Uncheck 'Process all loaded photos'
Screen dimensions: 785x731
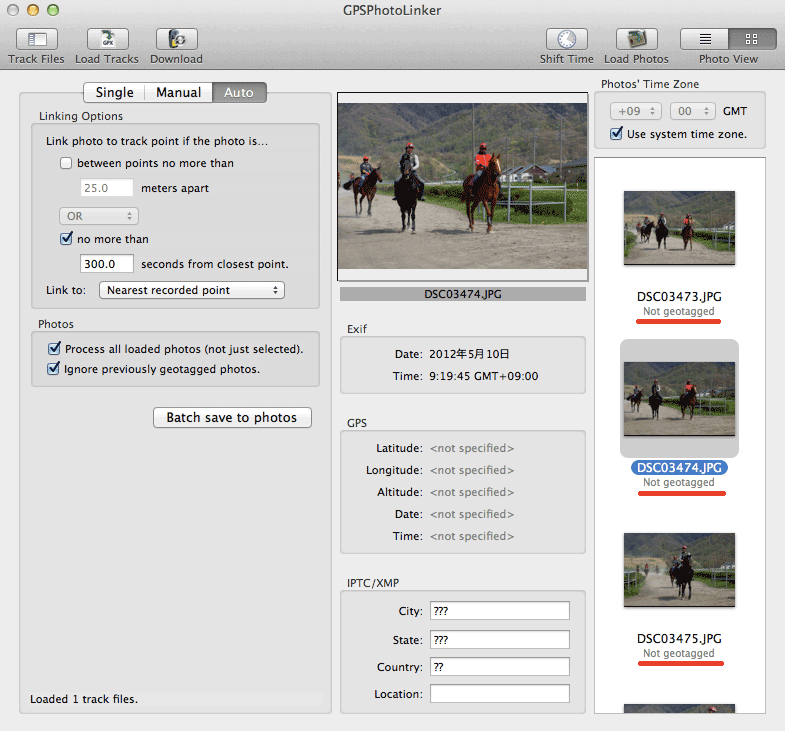click(x=54, y=348)
